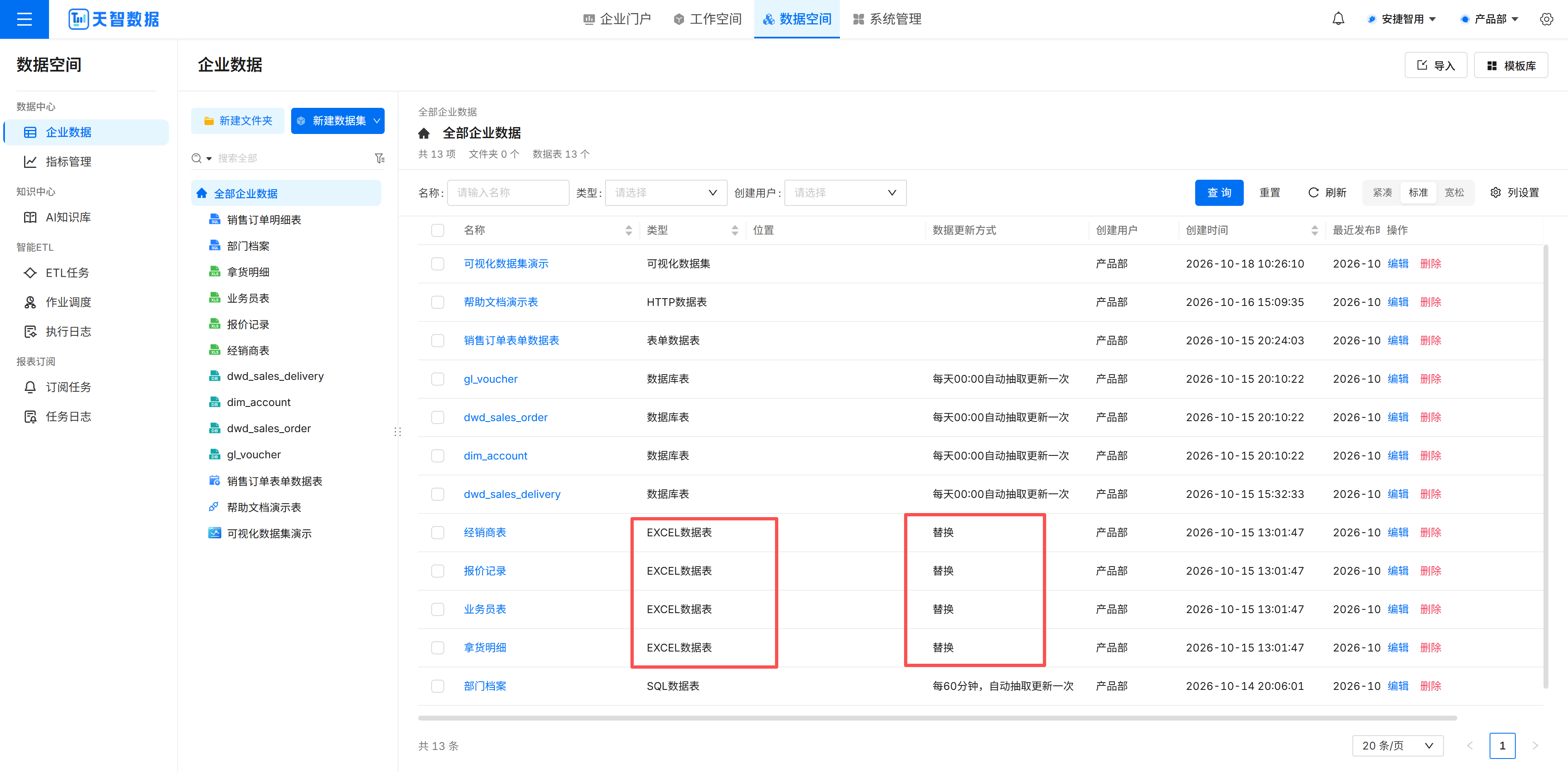Click the panel resize handle dots

(x=398, y=432)
